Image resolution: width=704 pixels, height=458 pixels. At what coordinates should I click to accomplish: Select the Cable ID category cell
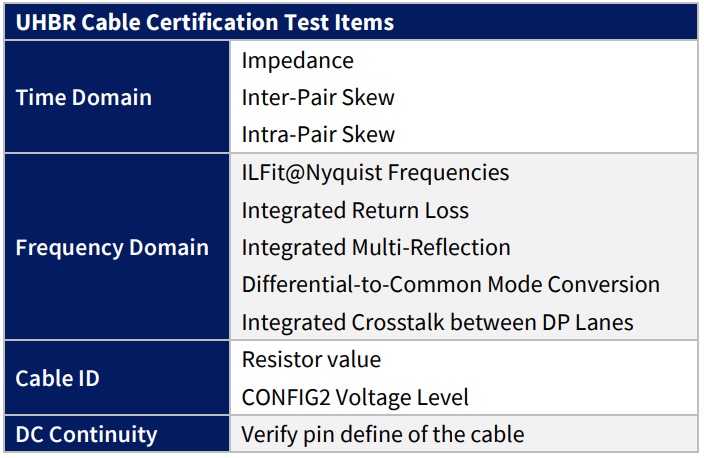pyautogui.click(x=58, y=379)
